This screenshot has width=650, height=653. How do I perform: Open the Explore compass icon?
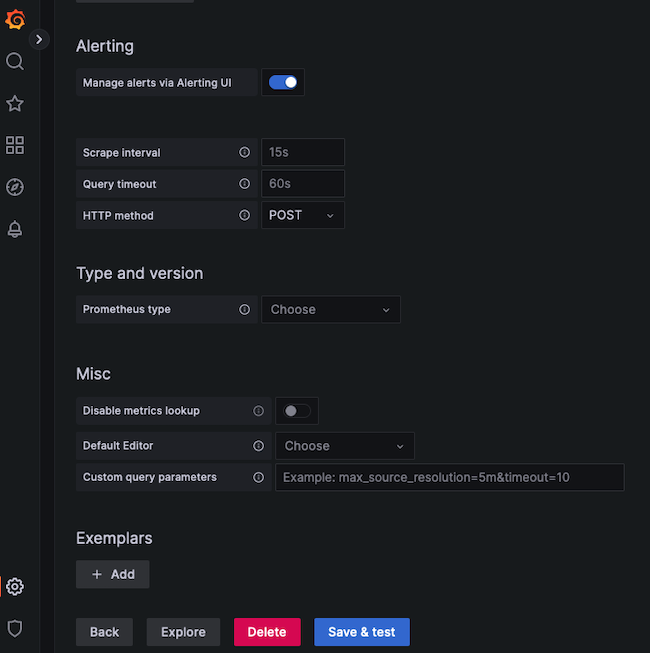(x=15, y=187)
